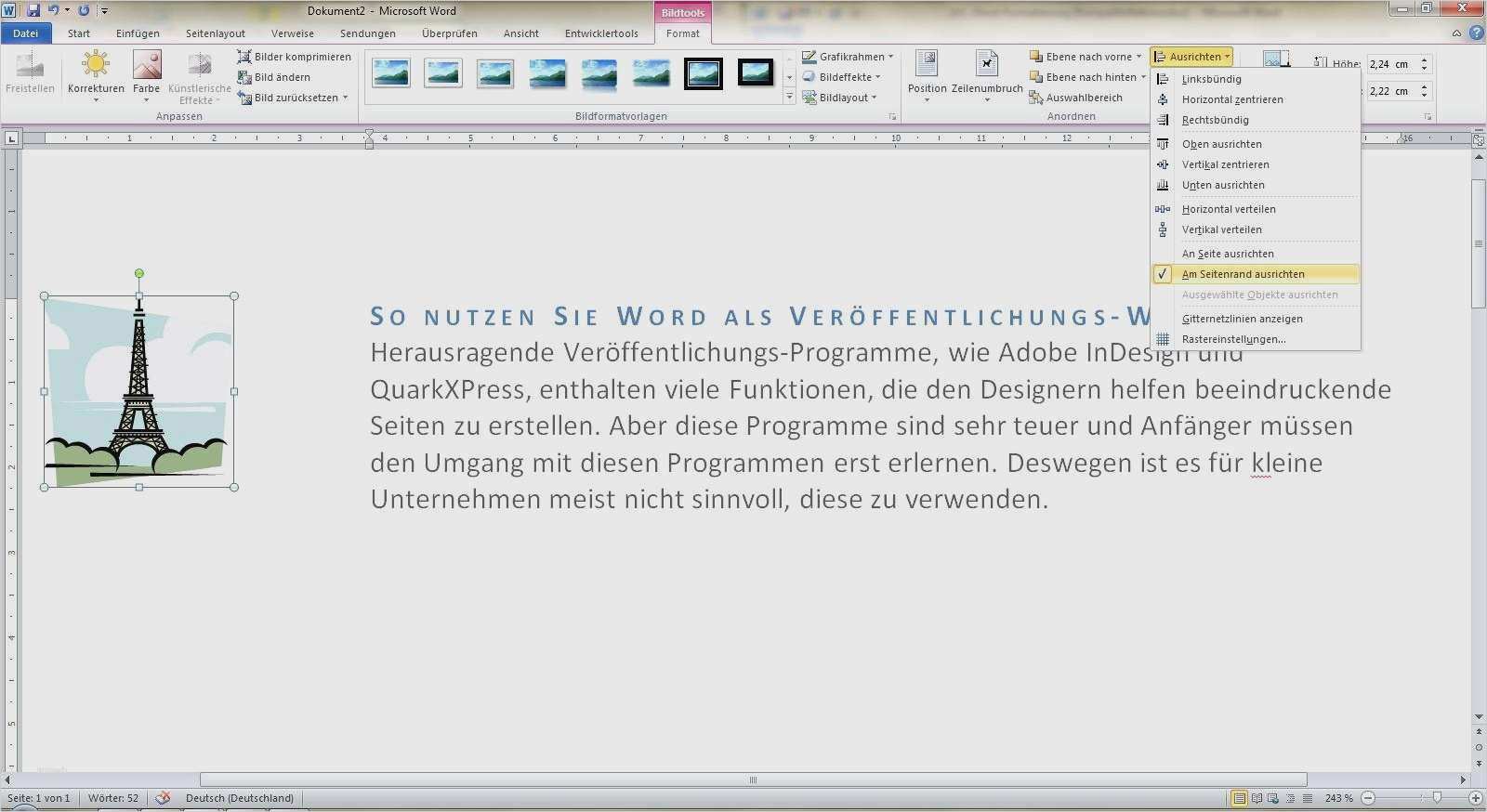
Task: Click the Korrekturen sun icon
Action: pos(95,65)
